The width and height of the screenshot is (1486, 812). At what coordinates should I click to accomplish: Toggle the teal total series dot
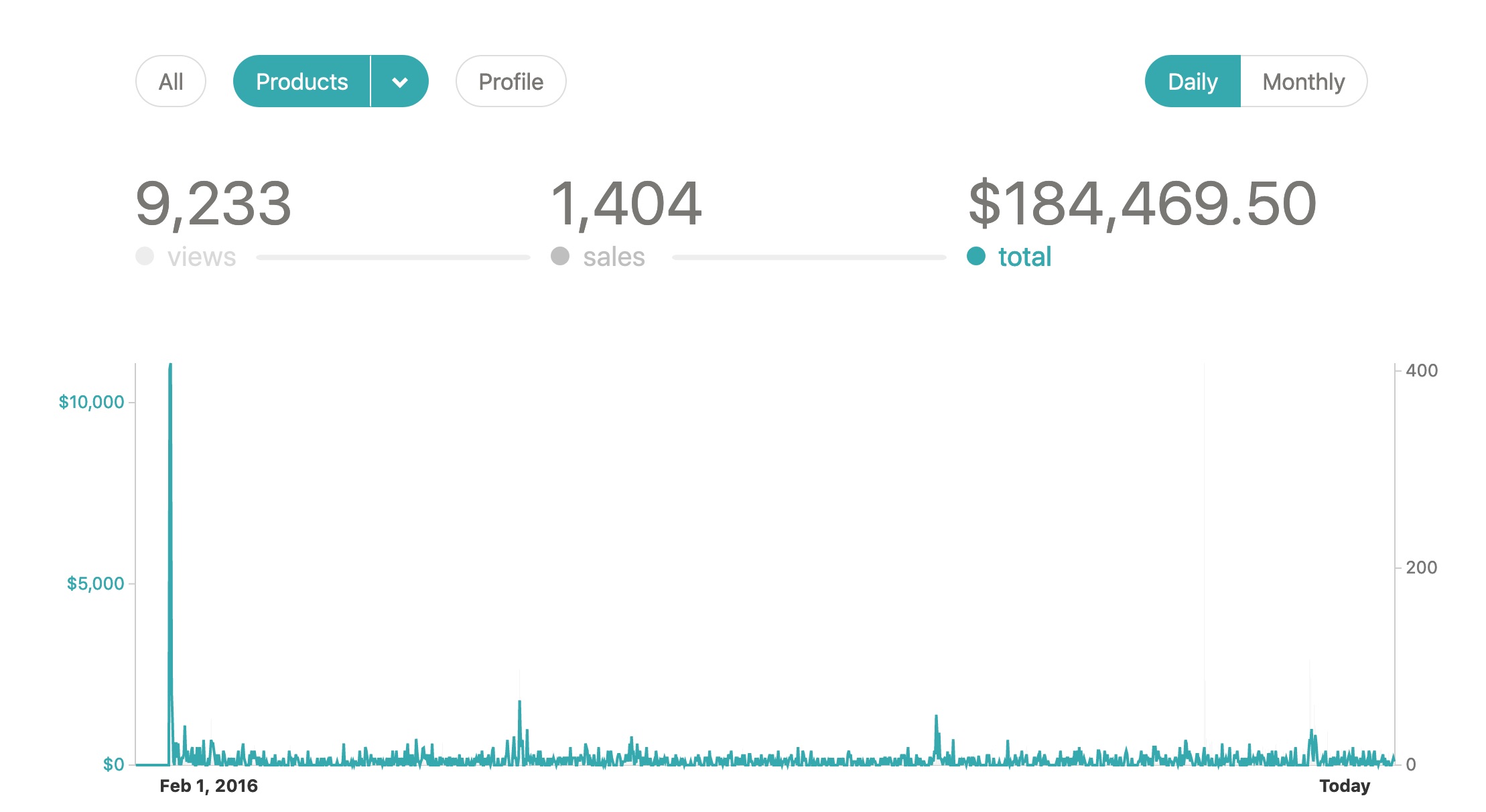(x=976, y=256)
